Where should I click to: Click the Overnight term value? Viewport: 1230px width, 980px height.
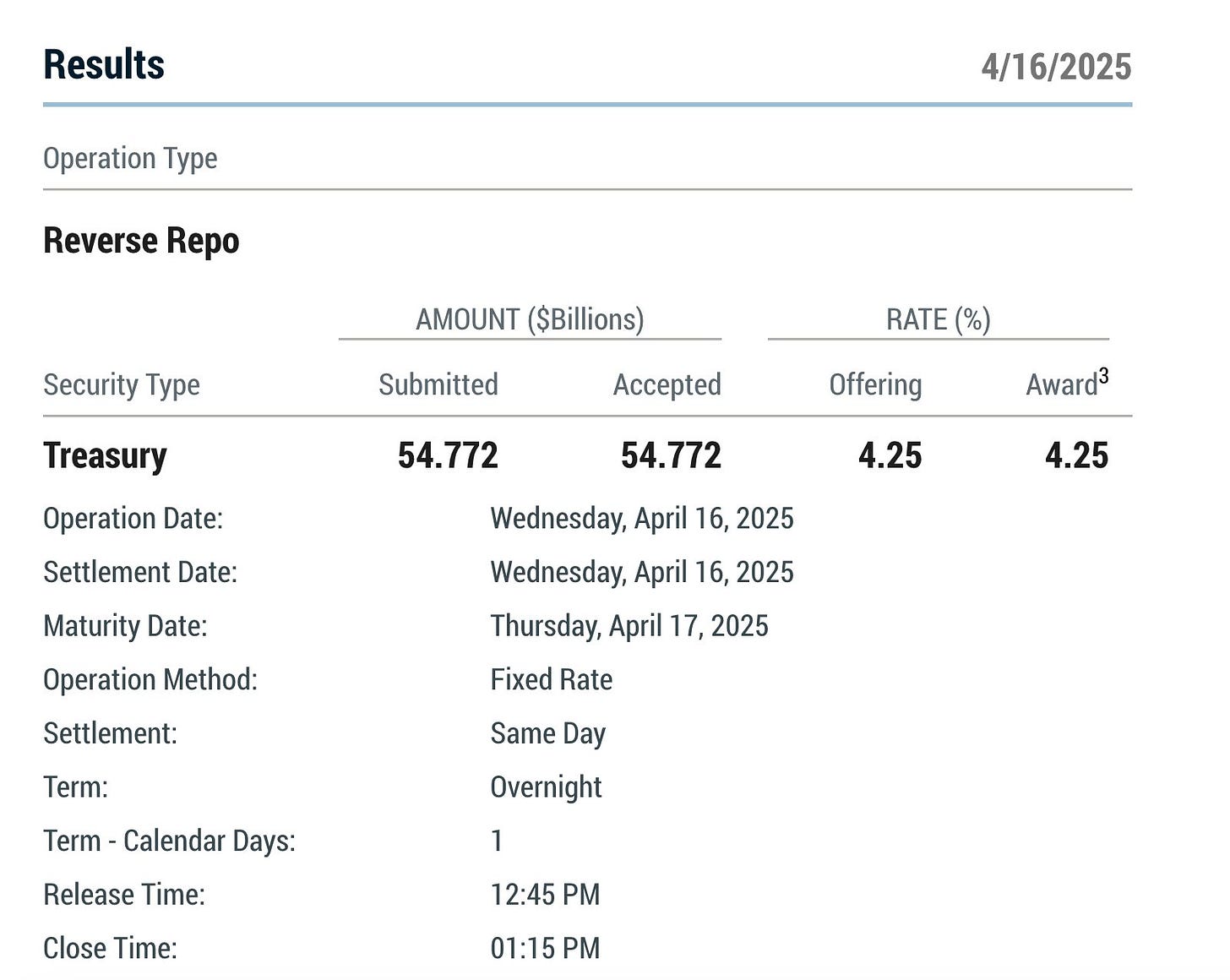[x=546, y=787]
